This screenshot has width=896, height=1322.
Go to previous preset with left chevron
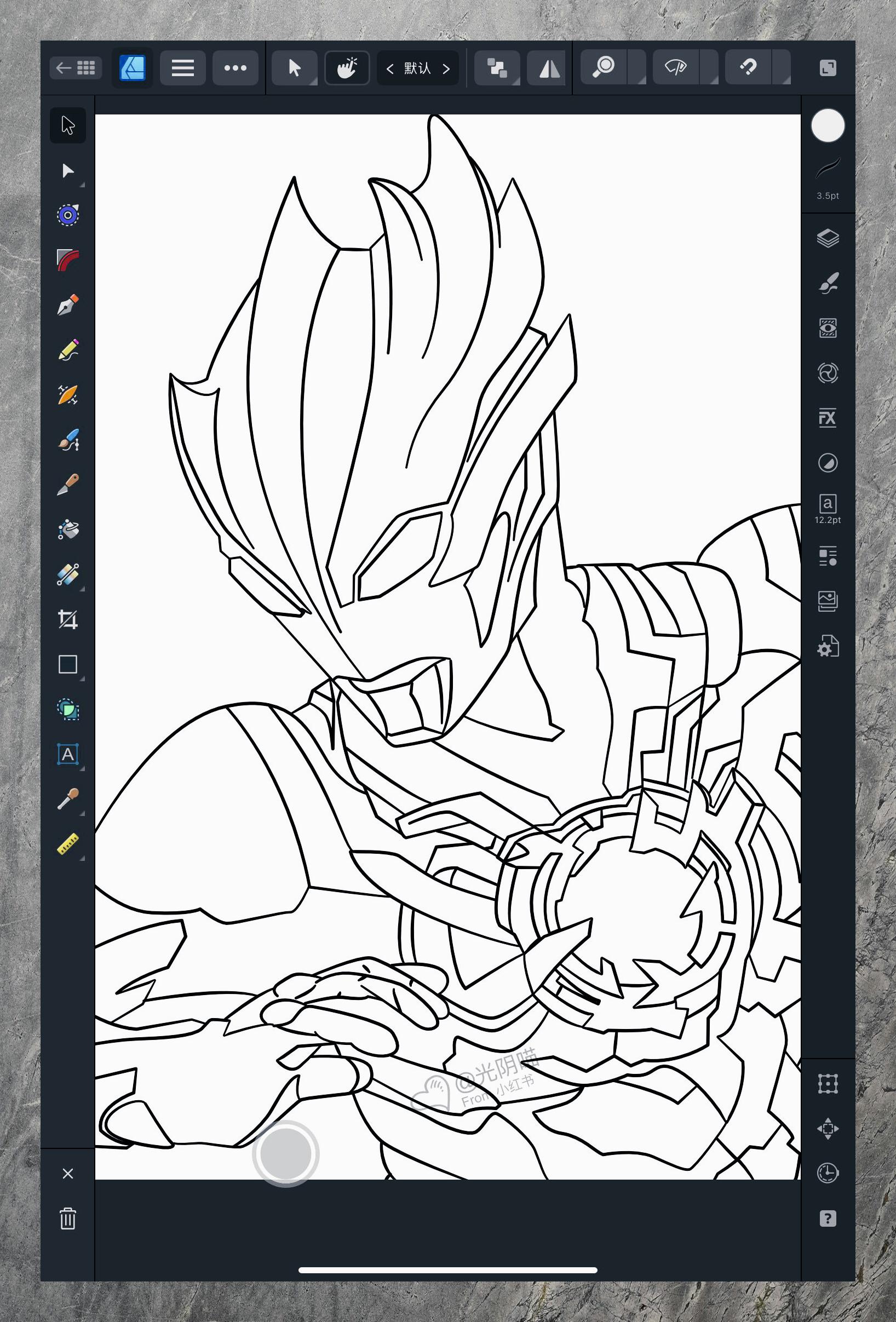pyautogui.click(x=390, y=69)
